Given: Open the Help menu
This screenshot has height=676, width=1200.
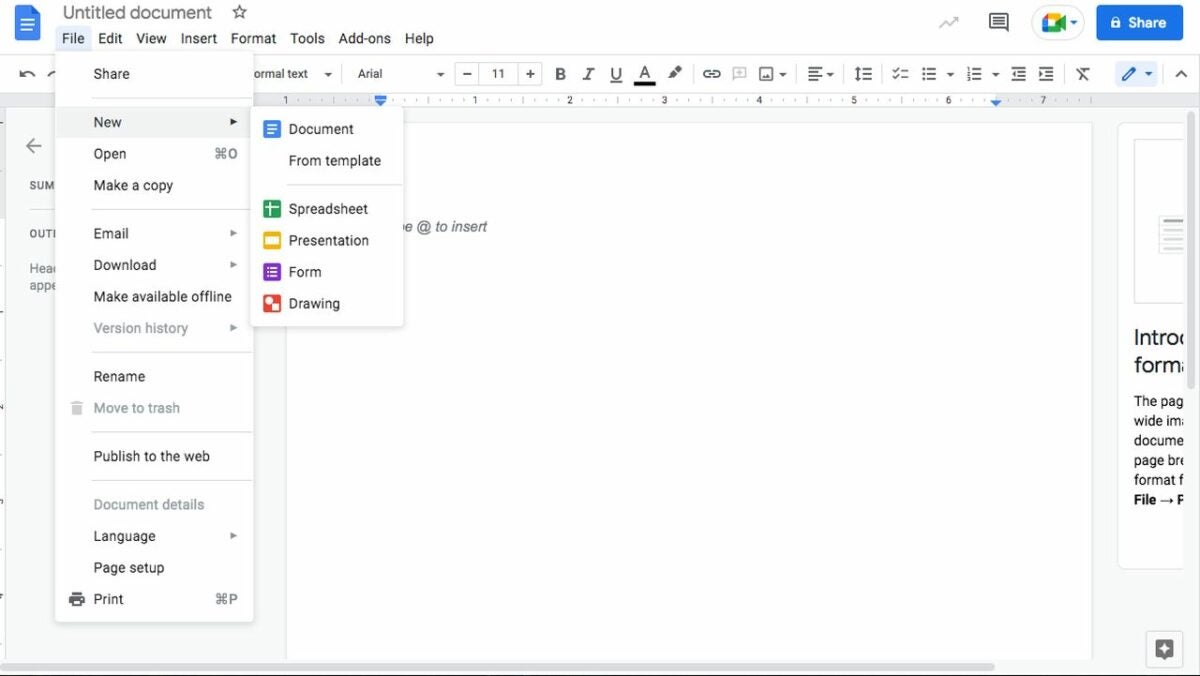Looking at the screenshot, I should [419, 38].
